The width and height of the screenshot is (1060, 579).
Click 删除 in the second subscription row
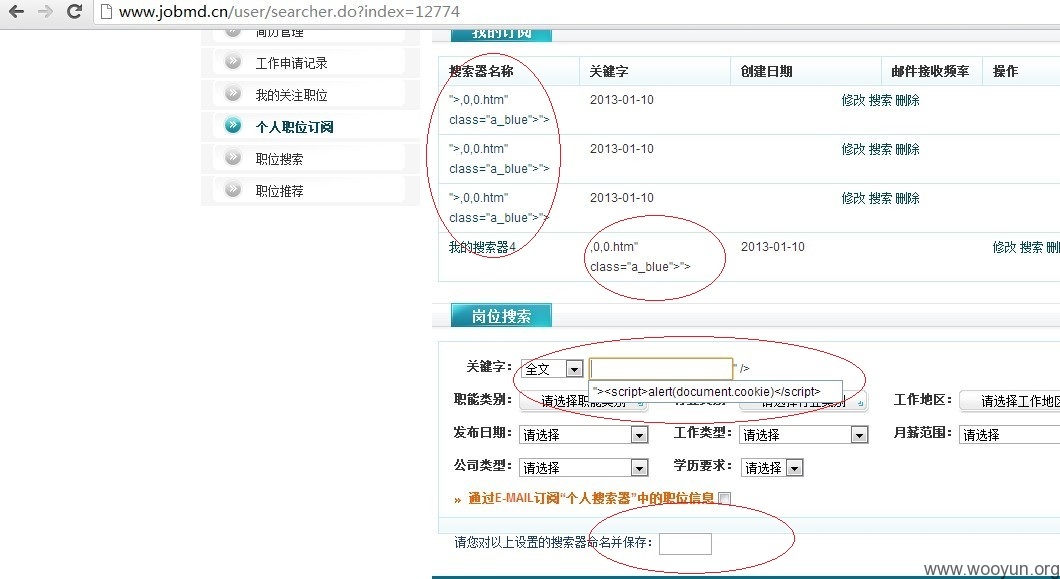click(907, 149)
